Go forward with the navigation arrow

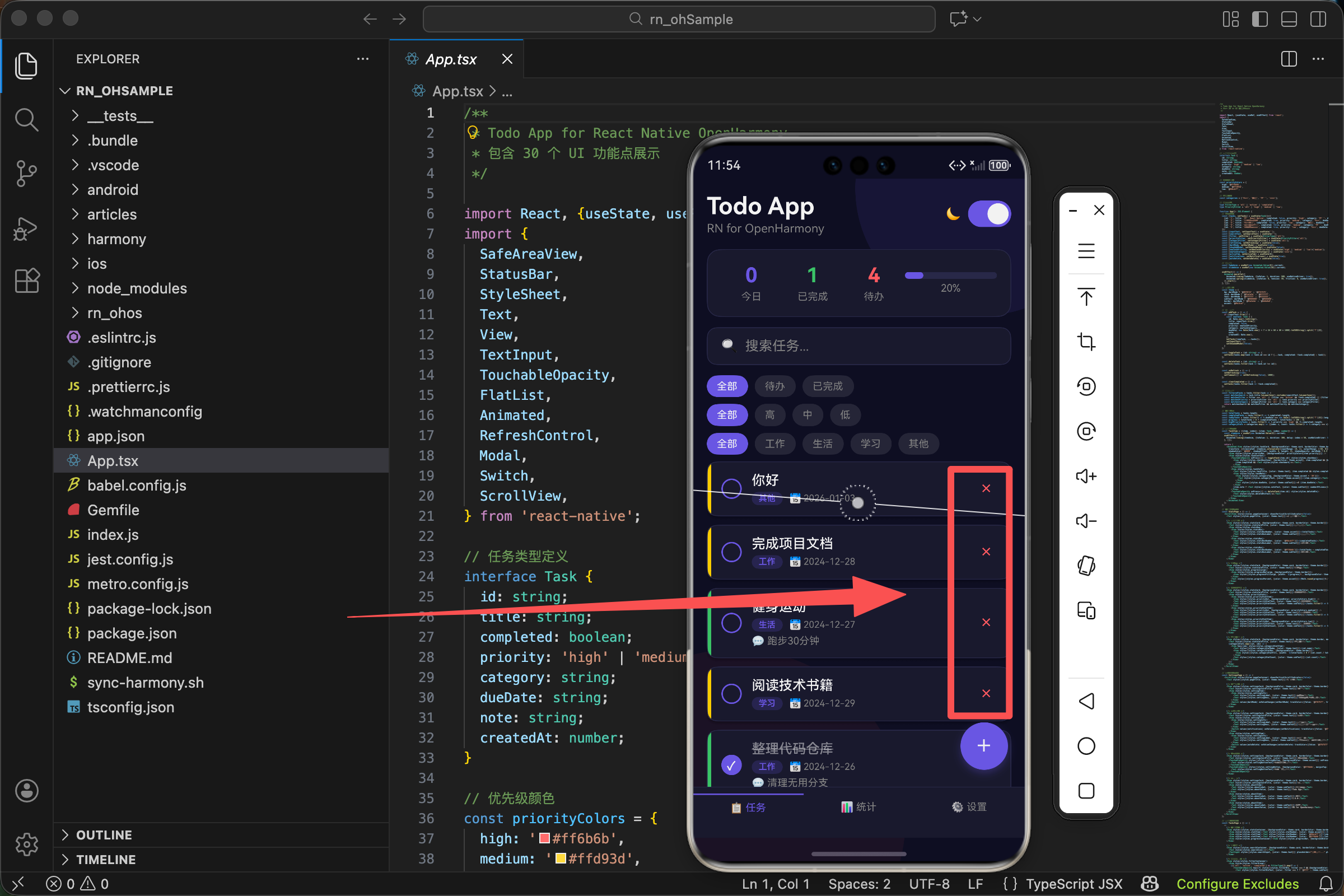click(399, 20)
